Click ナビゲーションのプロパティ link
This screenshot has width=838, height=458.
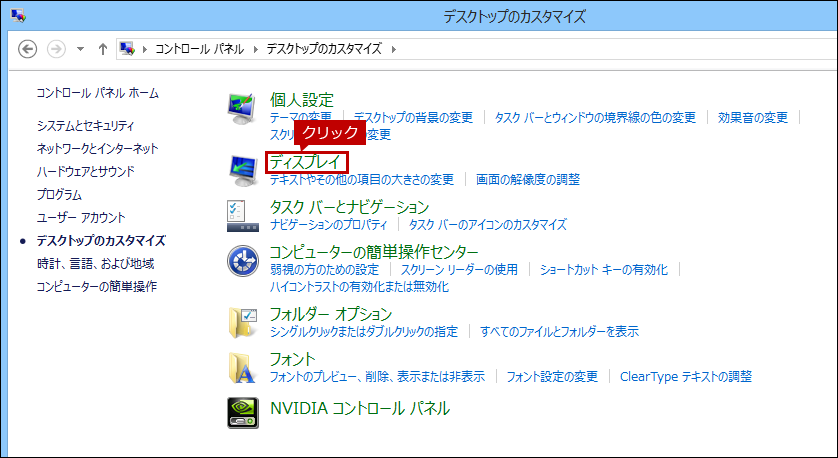329,224
